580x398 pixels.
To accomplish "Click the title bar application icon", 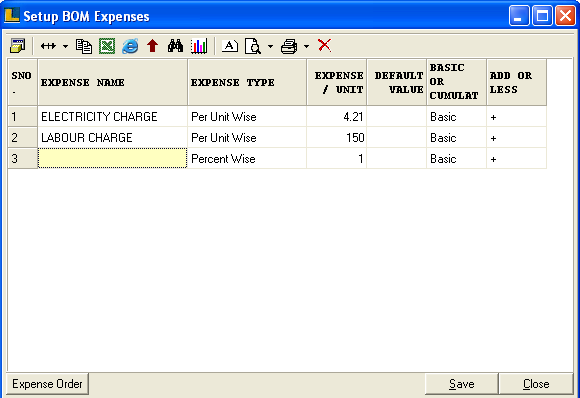I will (x=12, y=15).
